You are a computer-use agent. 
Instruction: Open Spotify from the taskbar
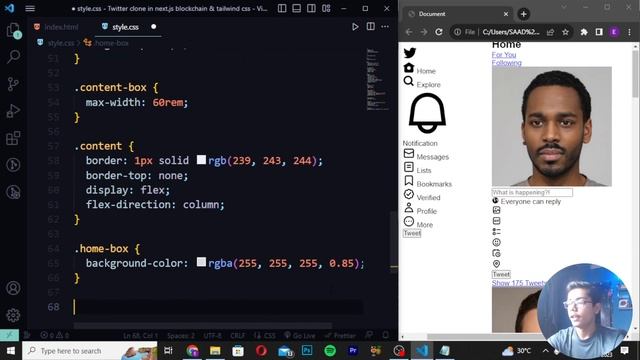tap(330, 351)
